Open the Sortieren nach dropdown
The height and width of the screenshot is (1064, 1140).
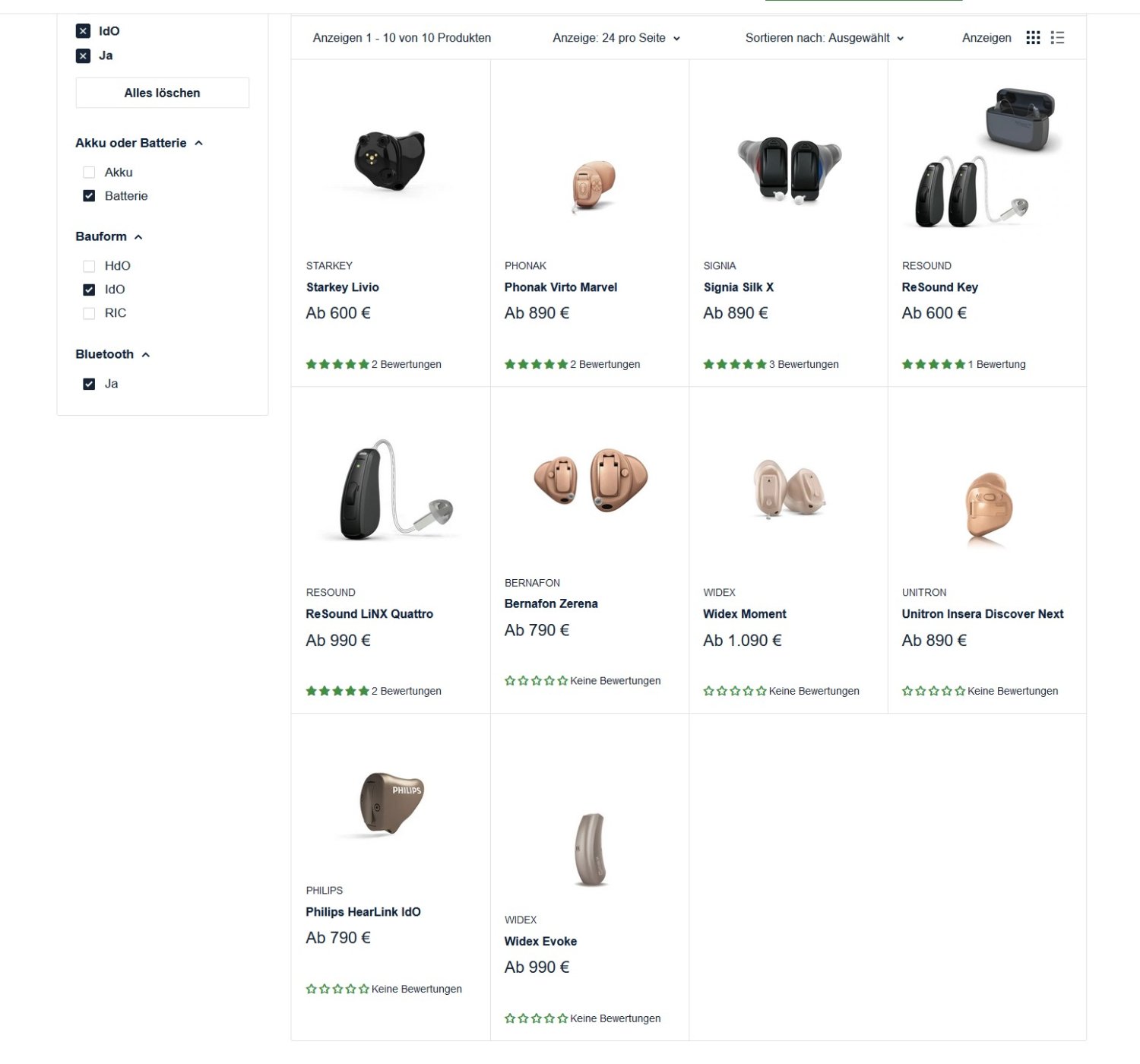[x=825, y=38]
